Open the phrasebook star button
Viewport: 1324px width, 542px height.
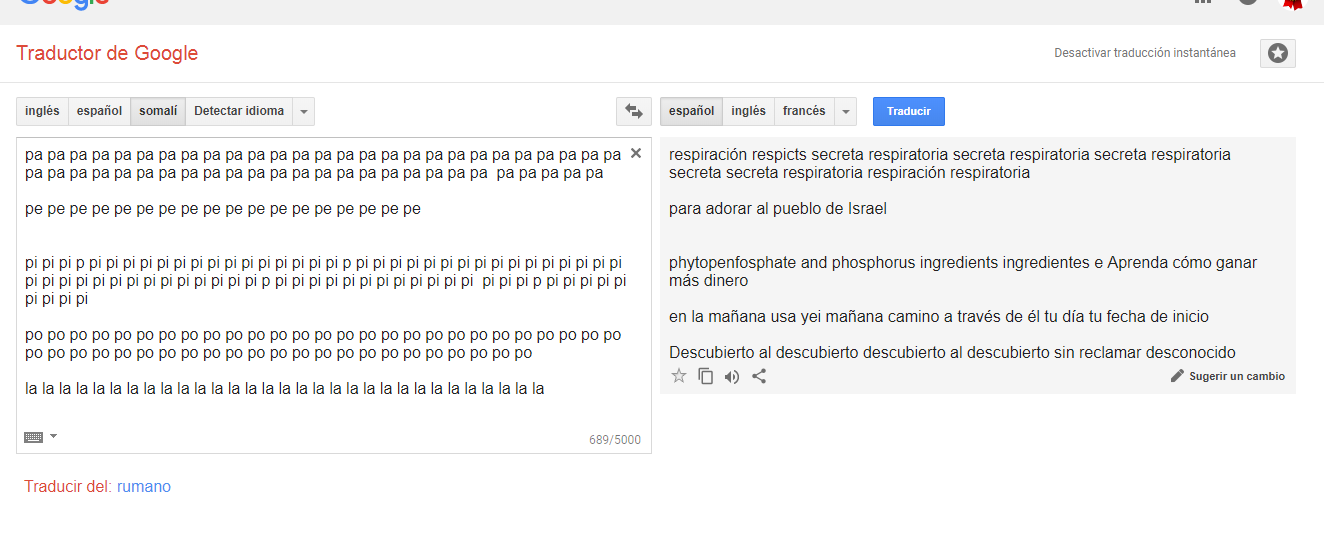[x=1278, y=53]
